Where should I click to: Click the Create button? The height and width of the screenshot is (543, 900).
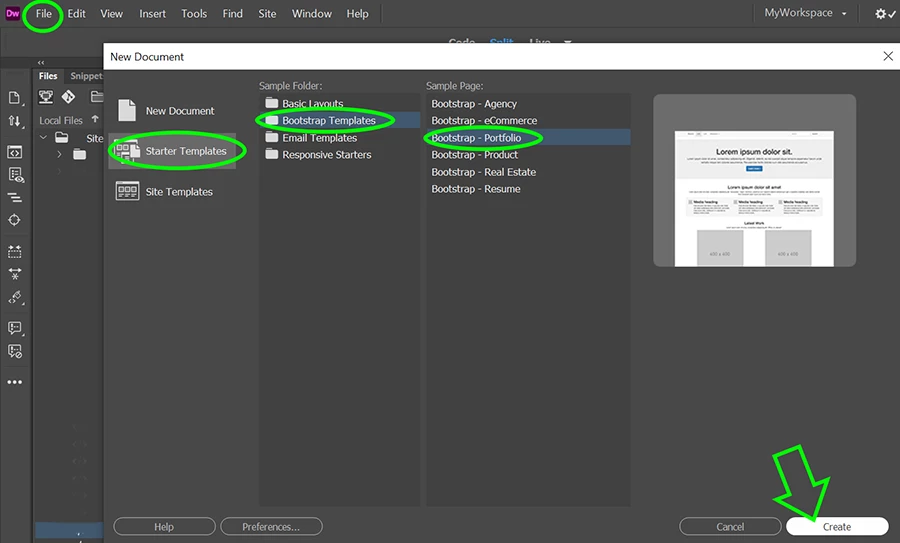pos(837,526)
